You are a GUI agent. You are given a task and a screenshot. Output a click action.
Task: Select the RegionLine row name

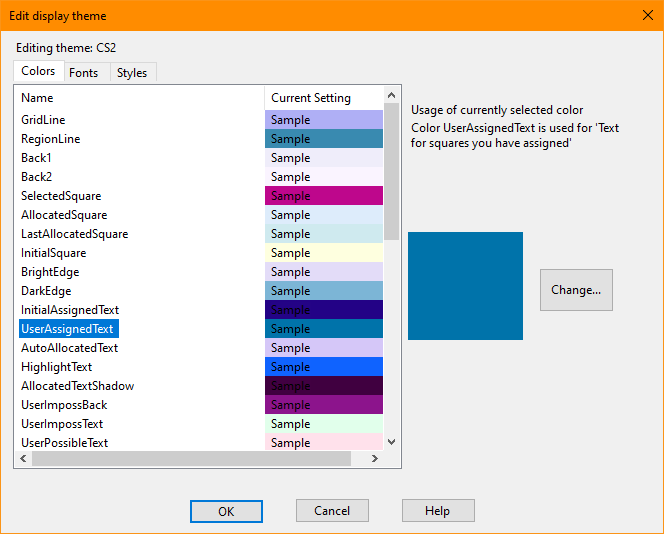pos(51,139)
